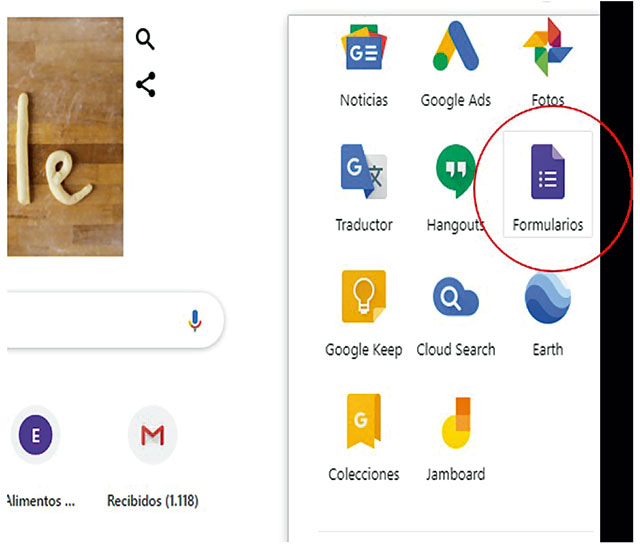Viewport: 640px width, 545px height.
Task: Start voice search with microphone
Action: pos(196,321)
